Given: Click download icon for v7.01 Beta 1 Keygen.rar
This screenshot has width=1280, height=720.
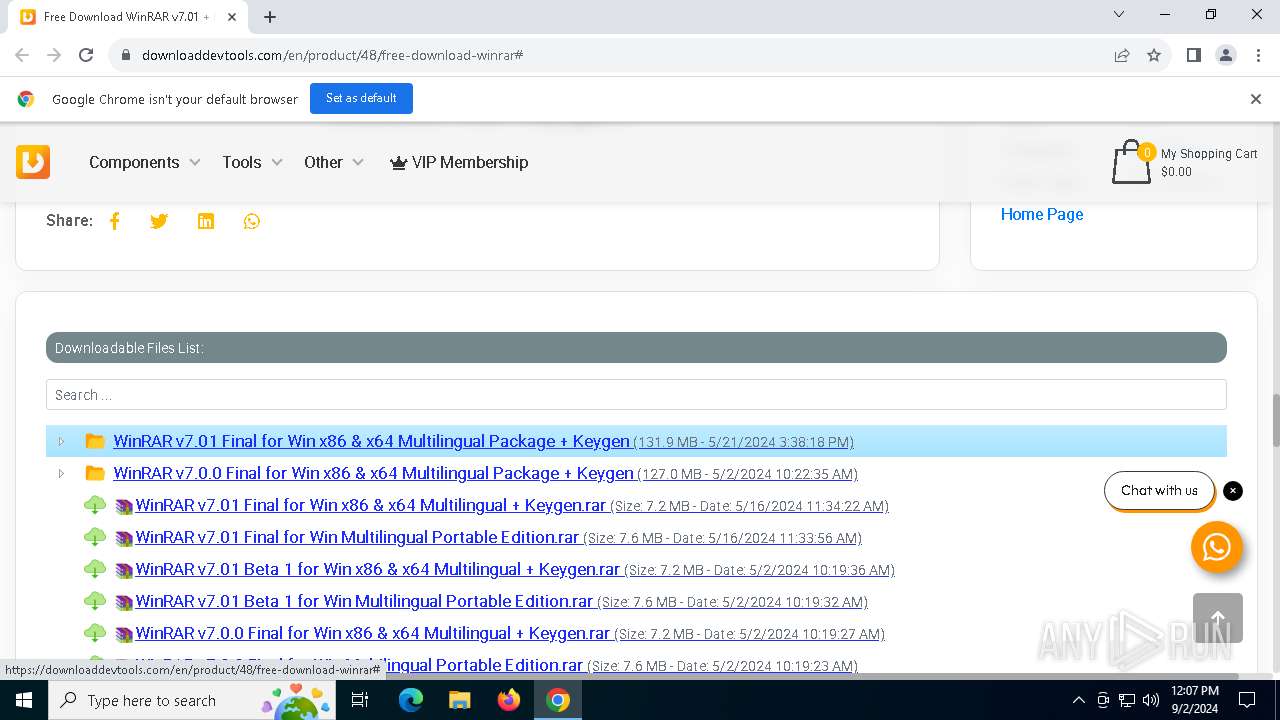Looking at the screenshot, I should point(95,569).
